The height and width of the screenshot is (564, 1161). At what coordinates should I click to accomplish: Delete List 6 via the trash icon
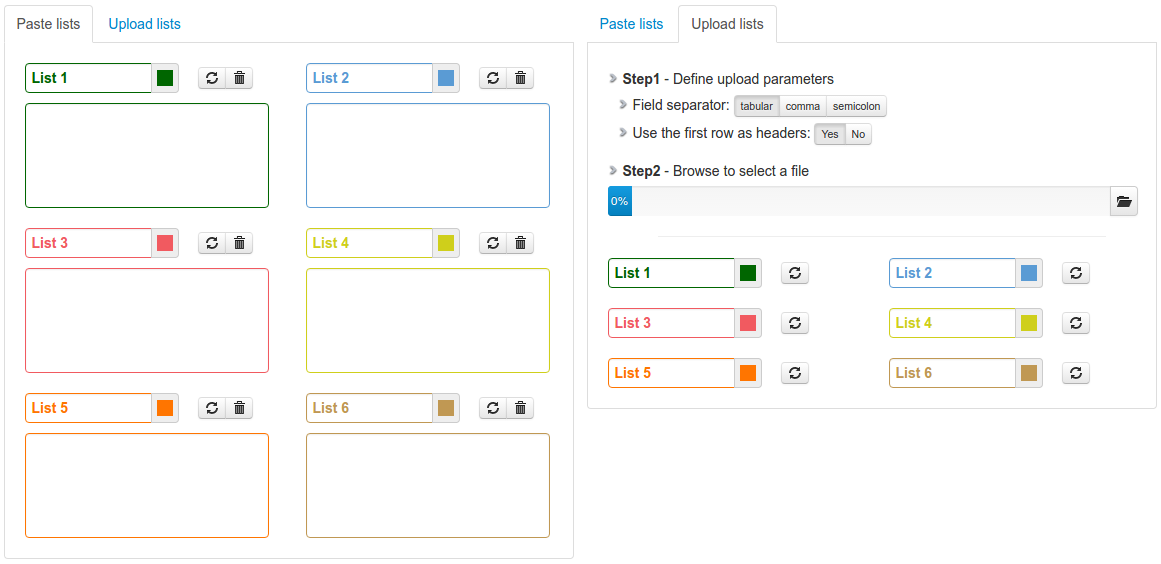520,408
